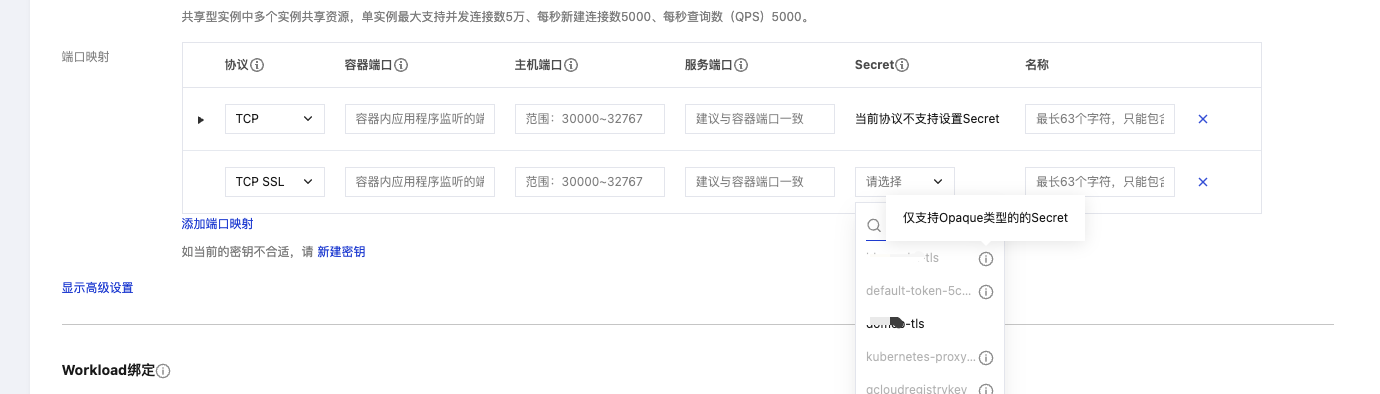Click the 显示高级设置 link
The width and height of the screenshot is (1380, 394).
pos(98,288)
